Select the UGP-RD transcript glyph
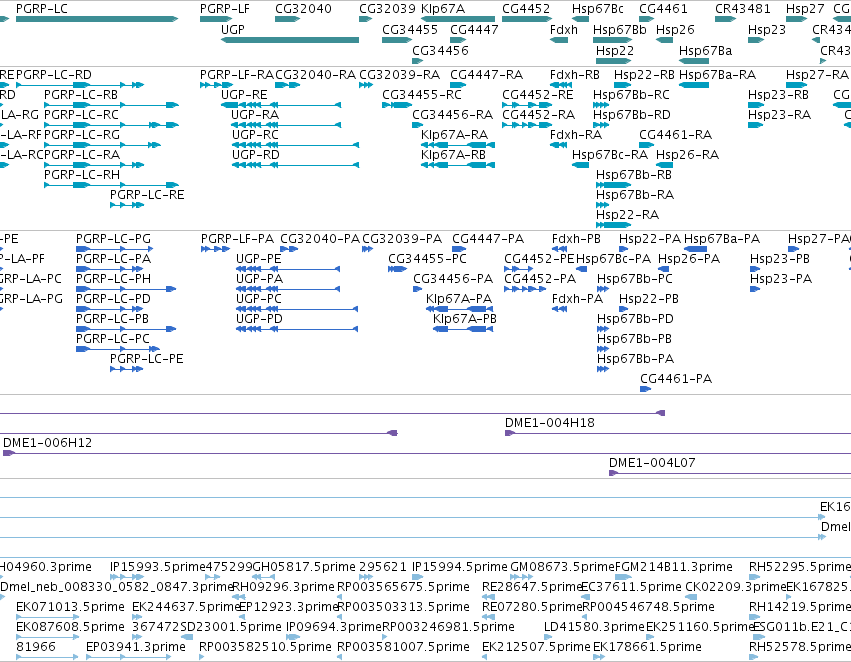This screenshot has height=662, width=851. pos(295,165)
